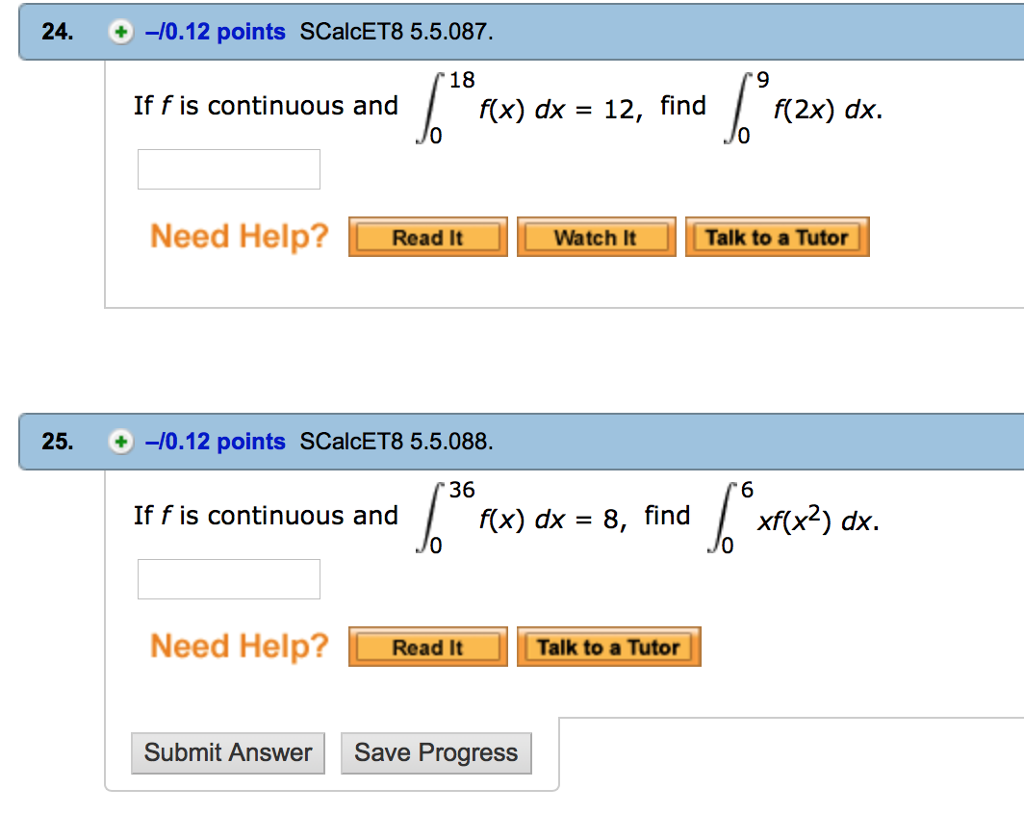
Task: Open the Read It help for problem 24
Action: point(427,237)
